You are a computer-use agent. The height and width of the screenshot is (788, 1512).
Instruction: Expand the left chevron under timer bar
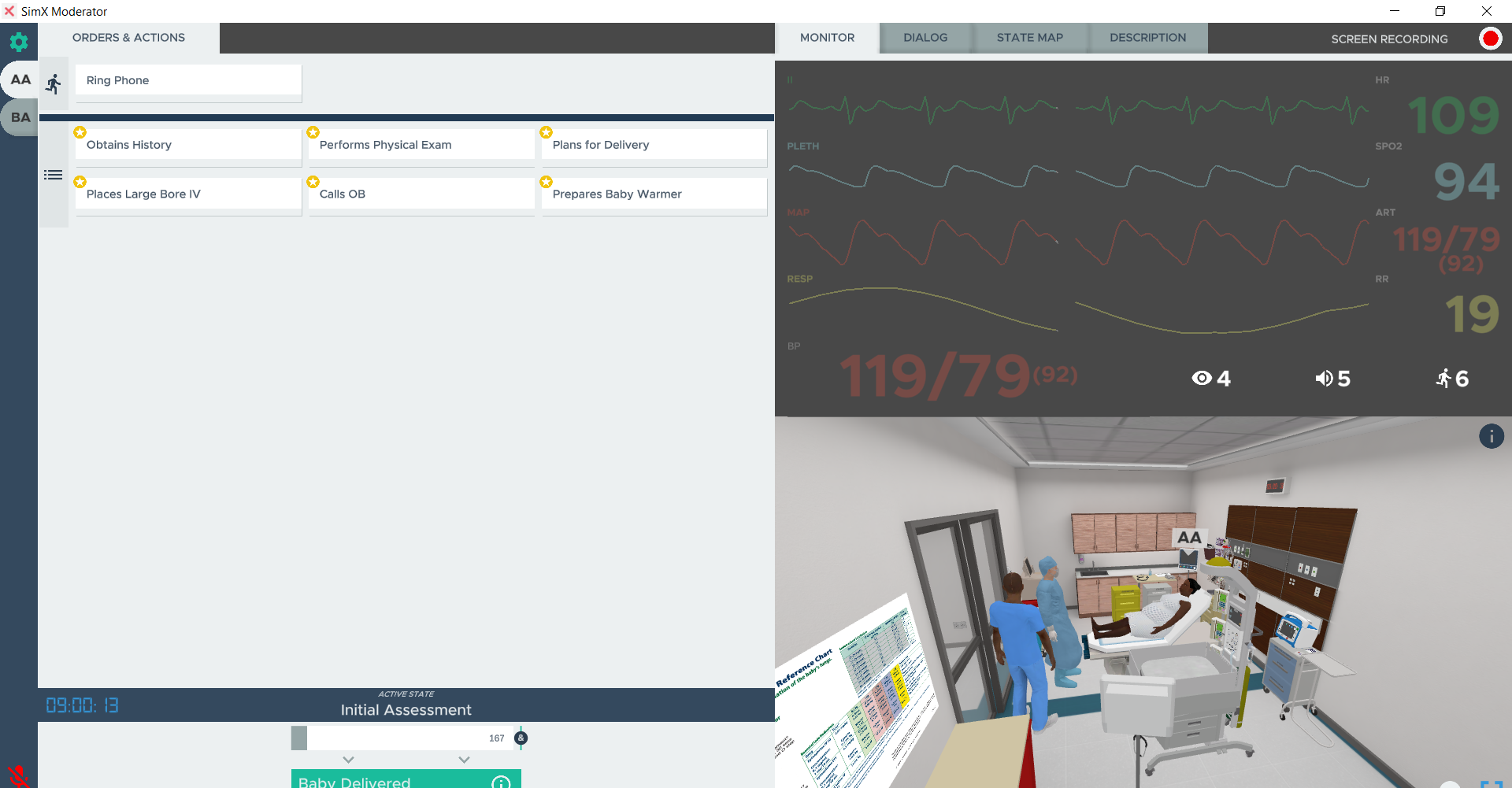coord(348,760)
